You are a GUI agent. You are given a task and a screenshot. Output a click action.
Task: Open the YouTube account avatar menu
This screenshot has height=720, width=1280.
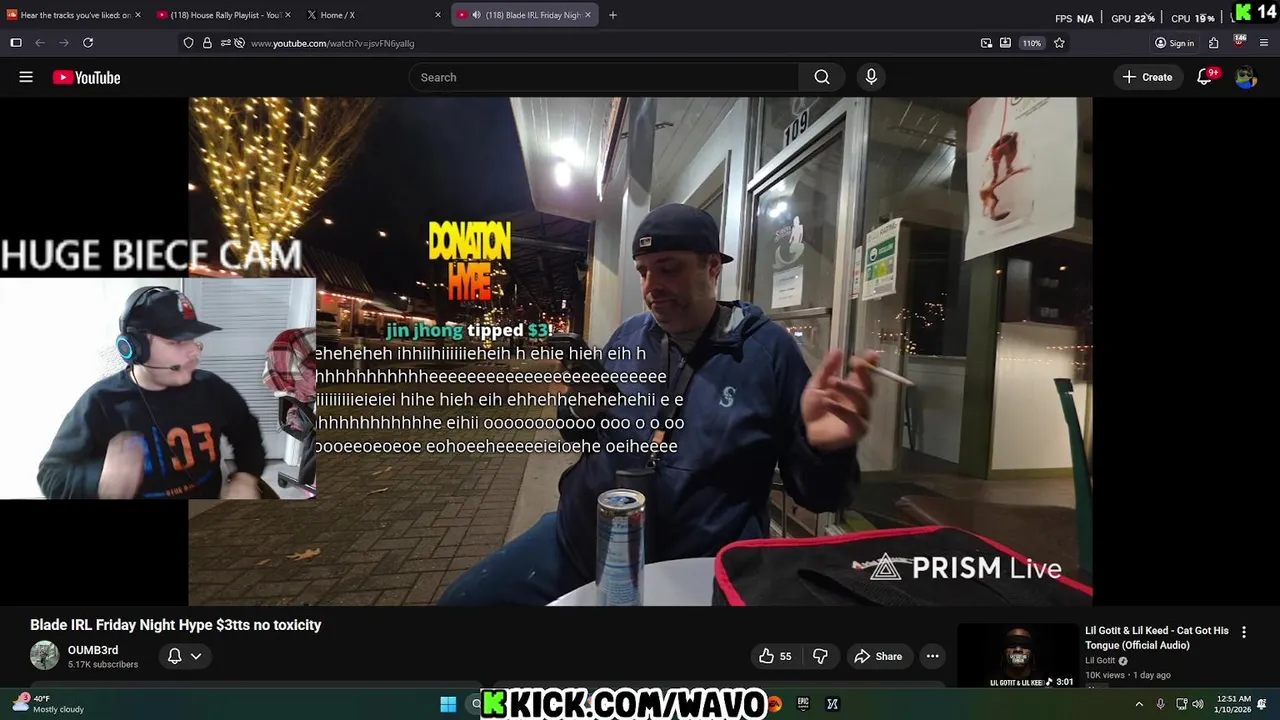coord(1245,77)
